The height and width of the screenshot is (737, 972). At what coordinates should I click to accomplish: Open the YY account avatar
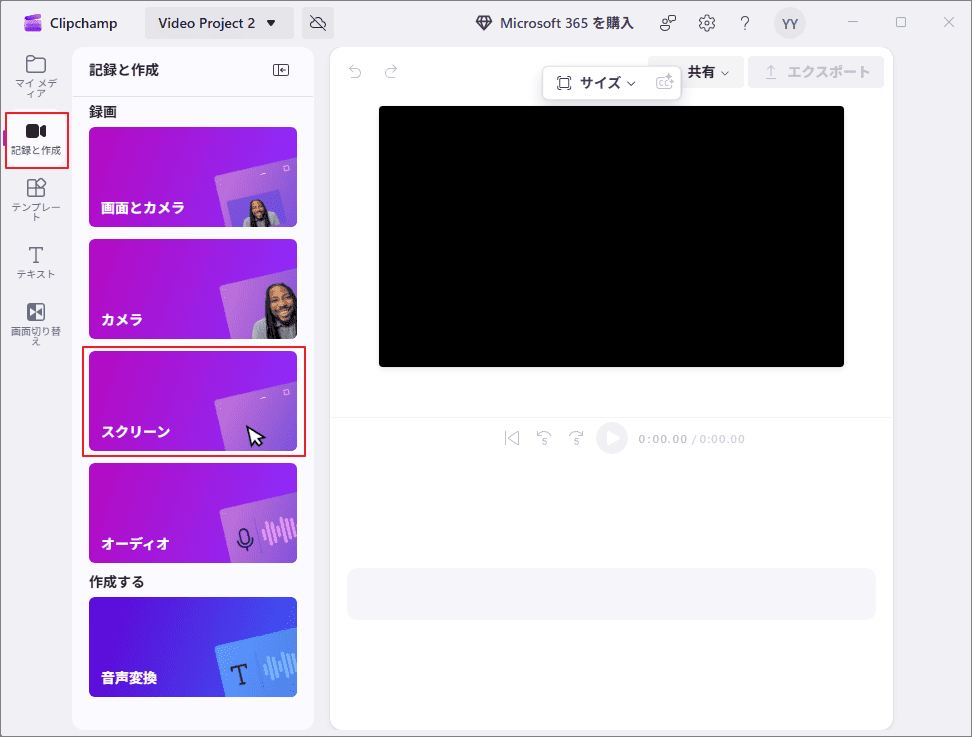(x=790, y=24)
